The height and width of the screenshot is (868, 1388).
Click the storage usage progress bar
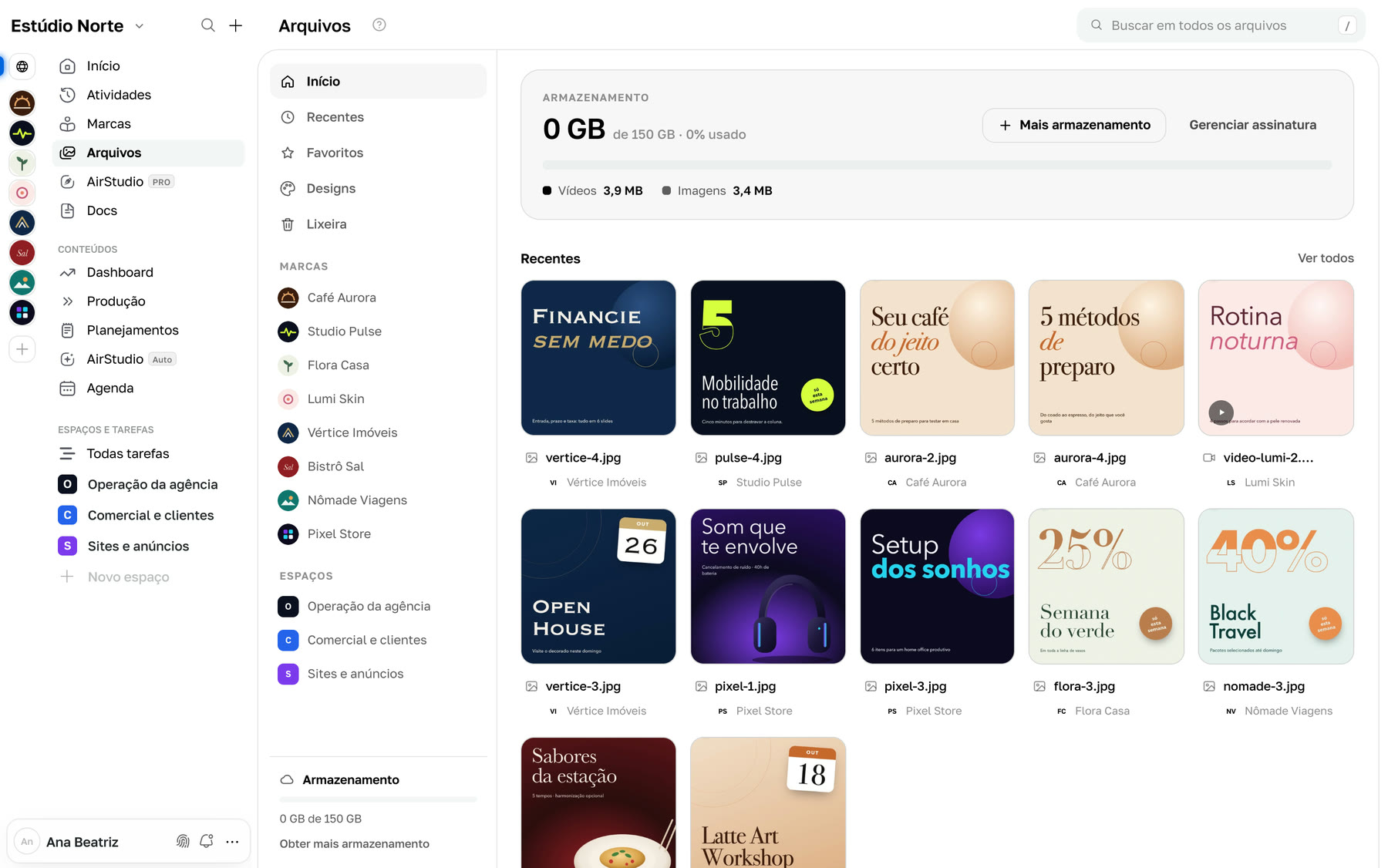click(x=937, y=165)
